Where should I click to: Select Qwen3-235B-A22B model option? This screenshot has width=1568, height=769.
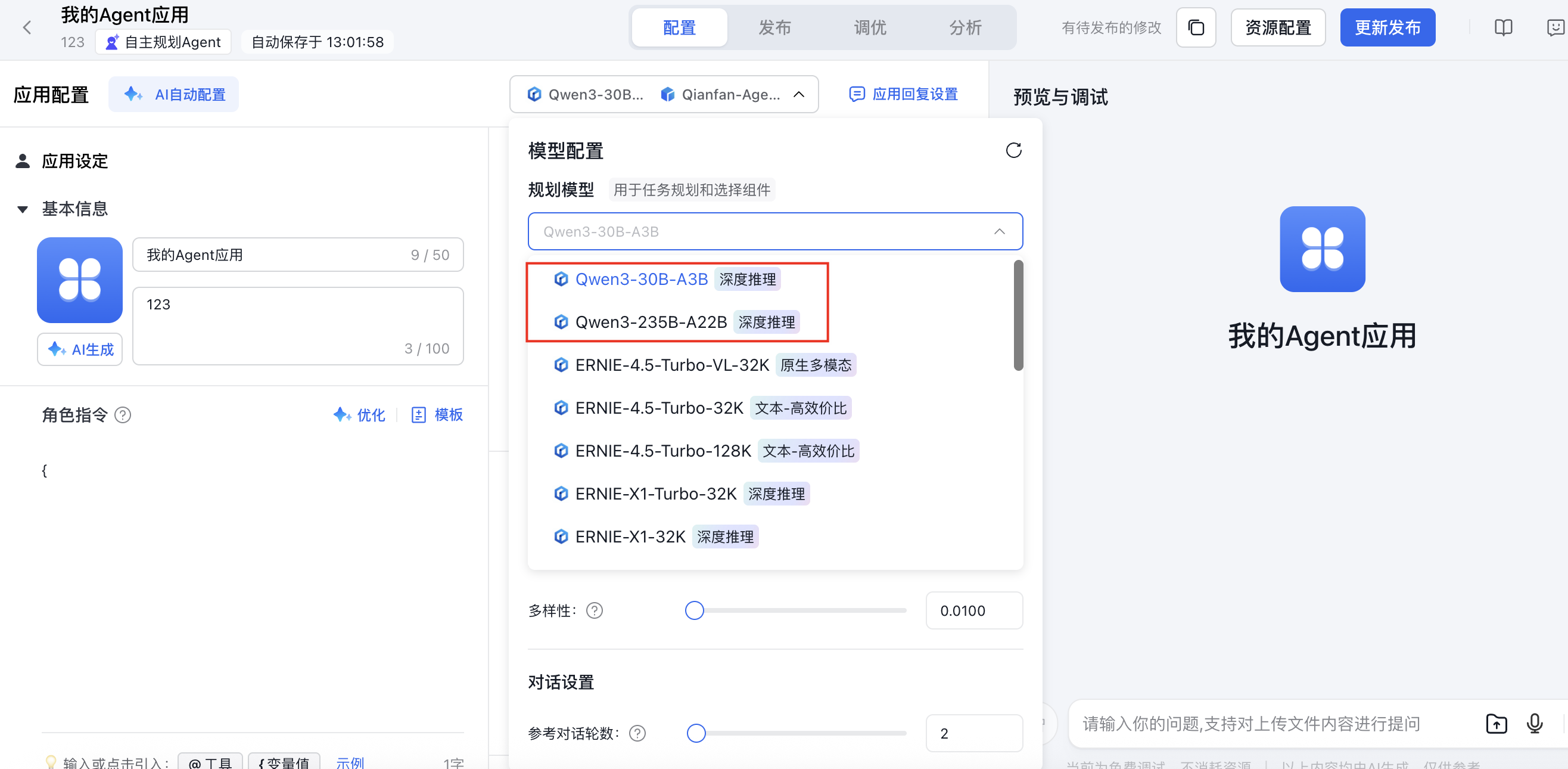[775, 321]
